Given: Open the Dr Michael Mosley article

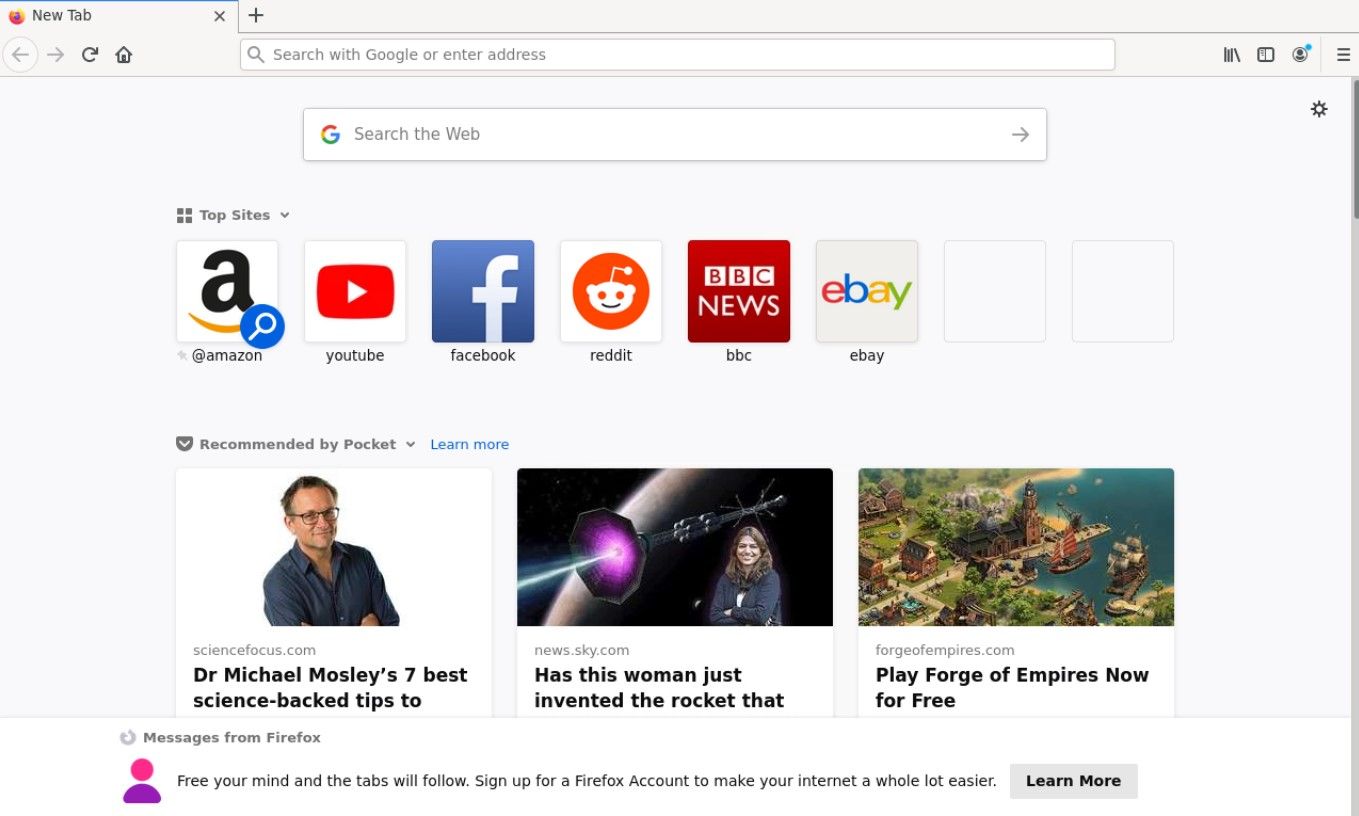Looking at the screenshot, I should (334, 592).
